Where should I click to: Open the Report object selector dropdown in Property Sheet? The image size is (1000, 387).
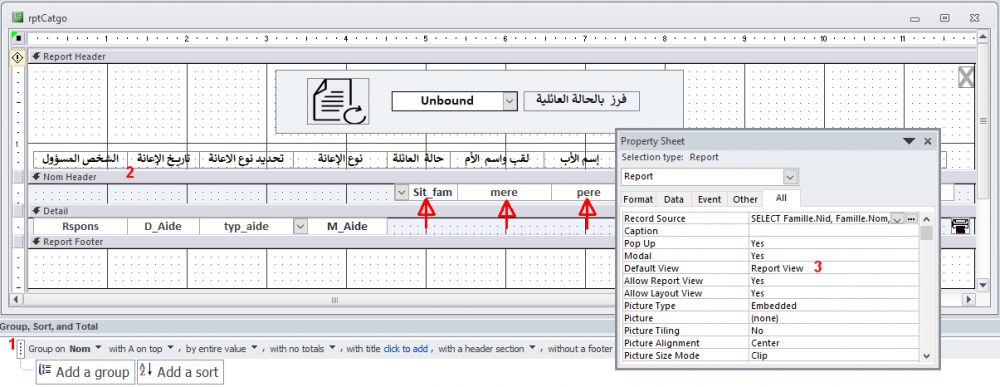790,177
